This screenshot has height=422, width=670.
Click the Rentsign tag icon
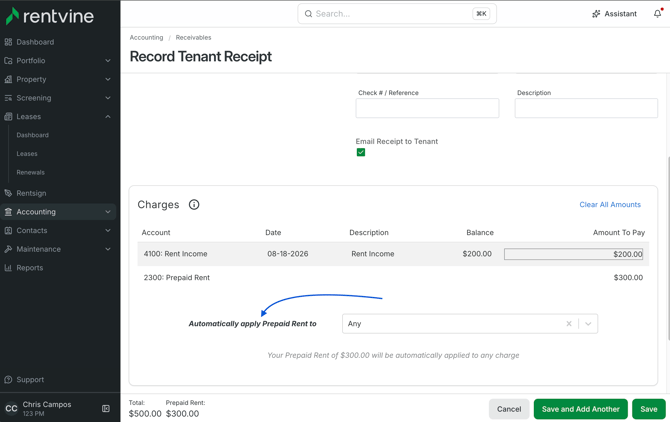[8, 193]
